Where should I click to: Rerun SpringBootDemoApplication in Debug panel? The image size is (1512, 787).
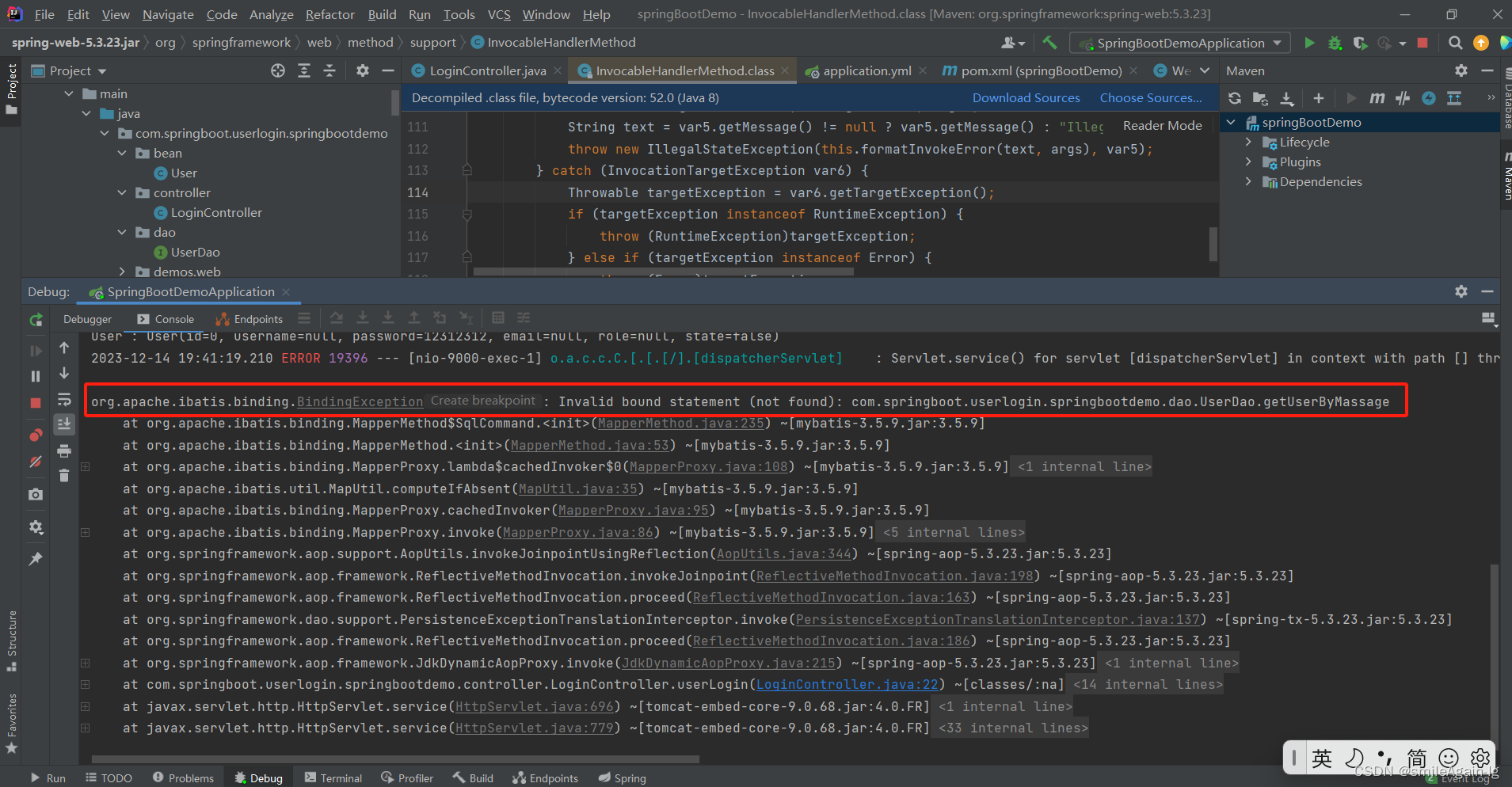(x=36, y=319)
